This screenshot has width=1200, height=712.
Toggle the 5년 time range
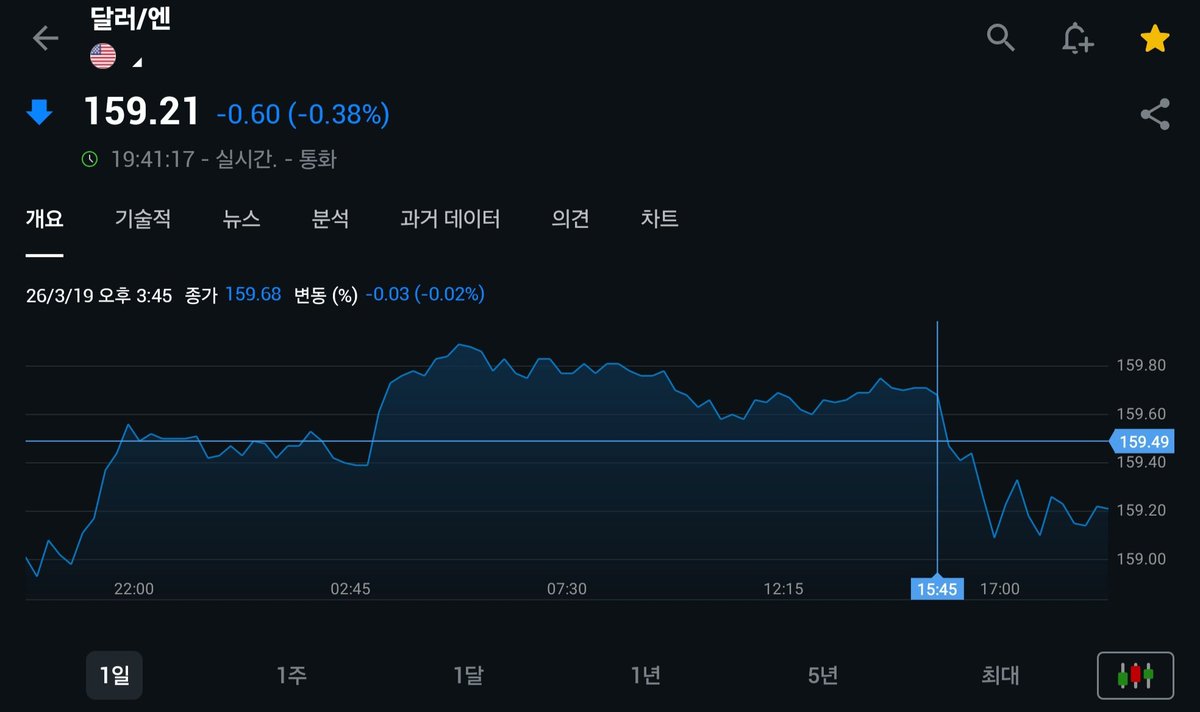click(821, 675)
